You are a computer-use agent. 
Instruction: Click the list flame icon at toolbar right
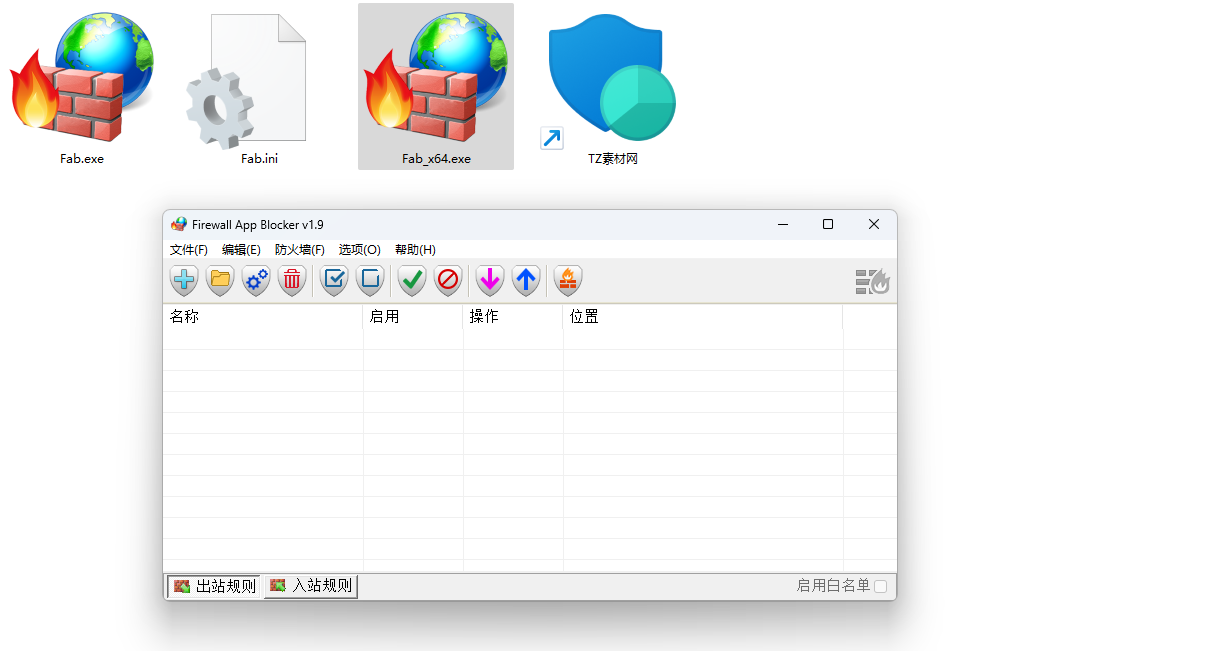point(873,282)
